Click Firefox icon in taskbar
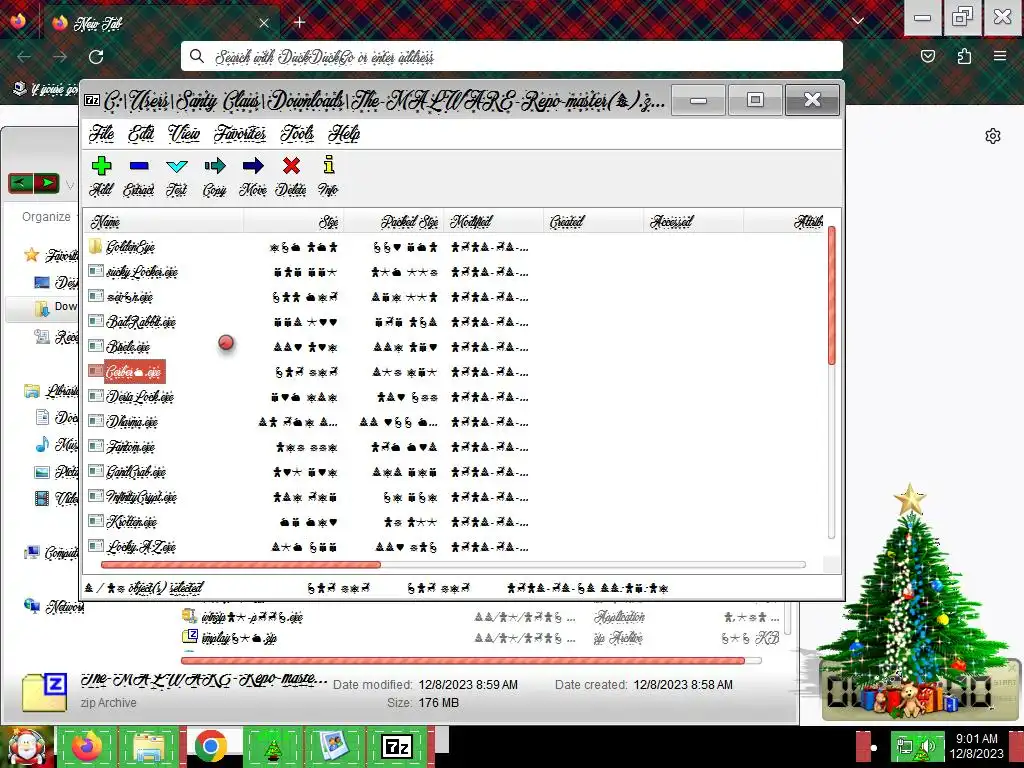Image resolution: width=1024 pixels, height=768 pixels. [87, 746]
